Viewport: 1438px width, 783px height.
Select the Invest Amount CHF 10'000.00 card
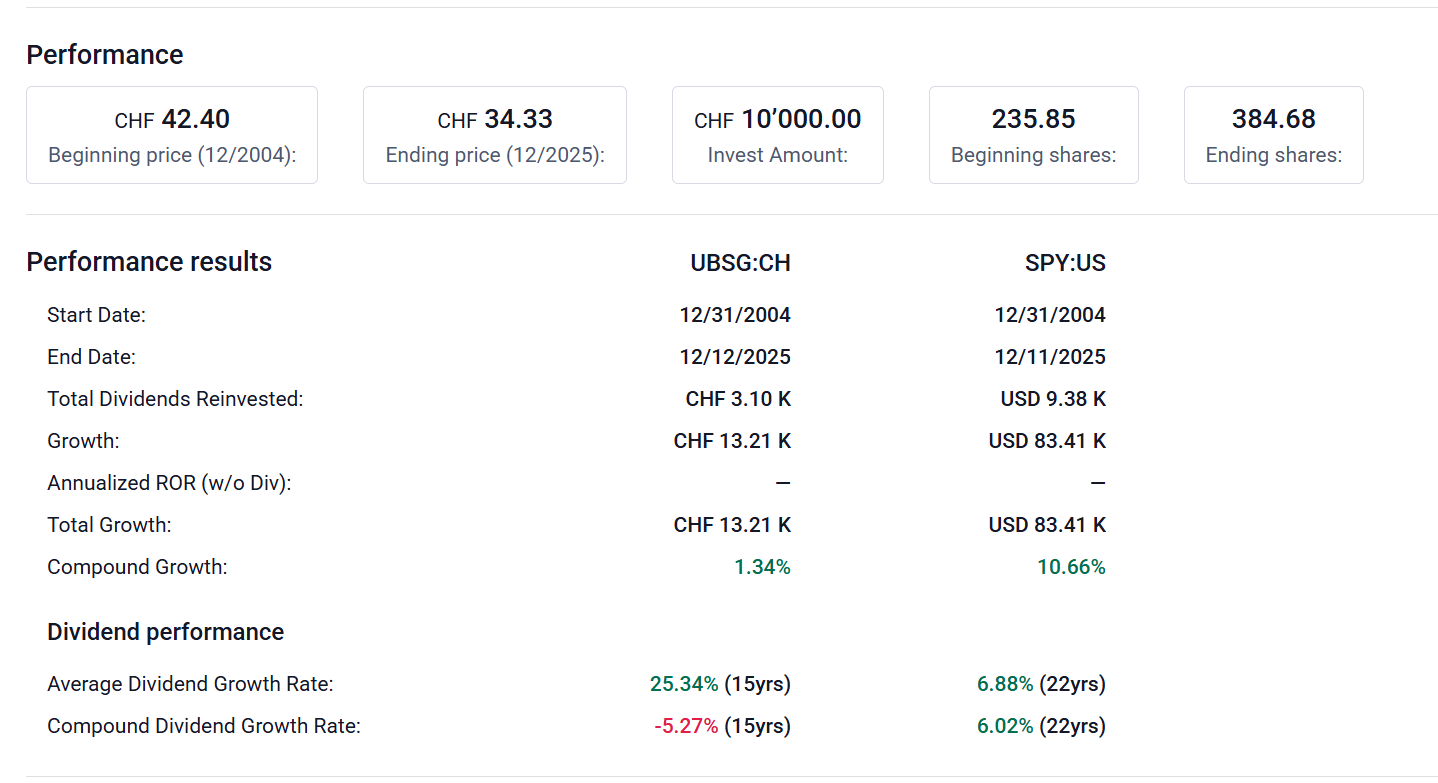coord(777,135)
